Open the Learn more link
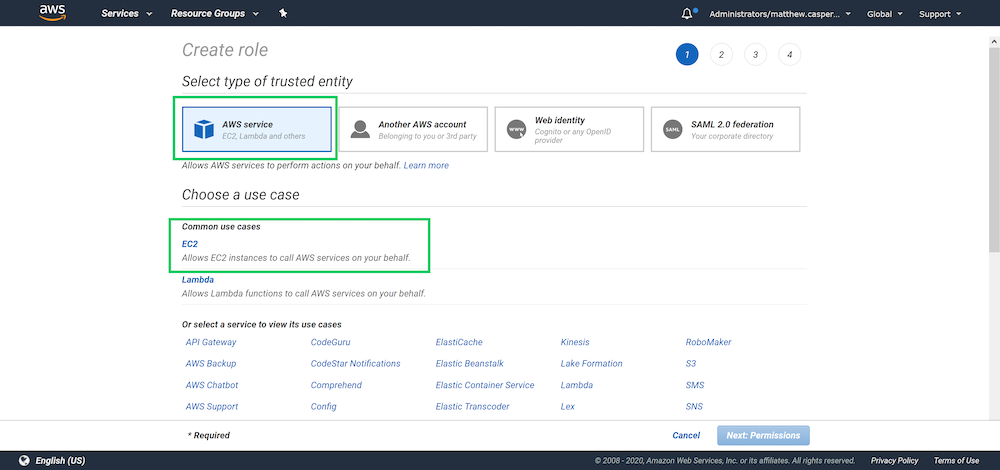The width and height of the screenshot is (1000, 470). (426, 165)
